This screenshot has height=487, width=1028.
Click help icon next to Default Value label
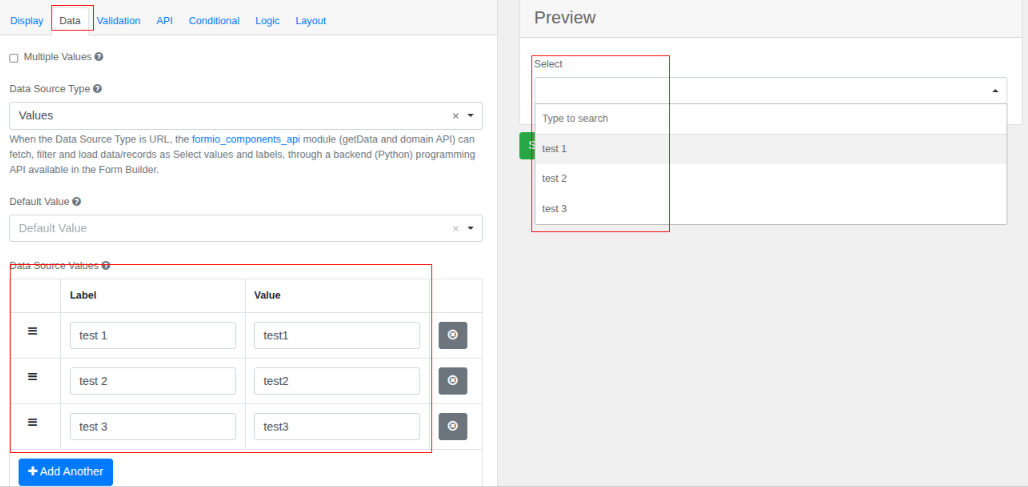tap(77, 202)
